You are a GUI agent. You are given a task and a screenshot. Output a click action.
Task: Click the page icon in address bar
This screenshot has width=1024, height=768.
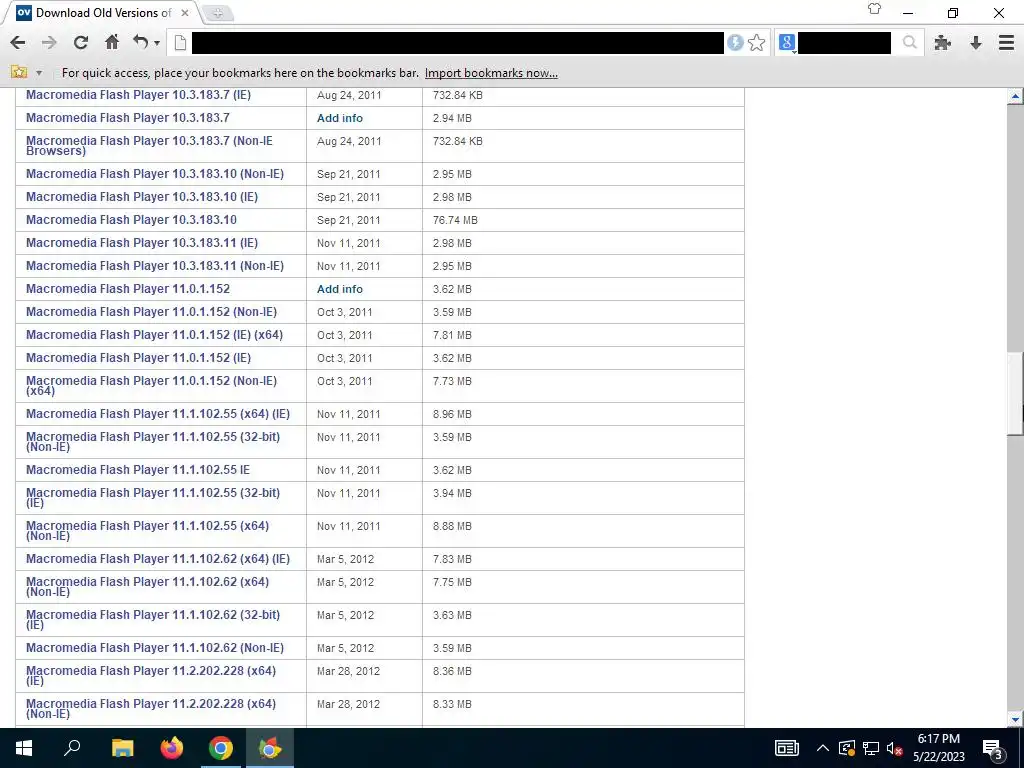click(180, 43)
